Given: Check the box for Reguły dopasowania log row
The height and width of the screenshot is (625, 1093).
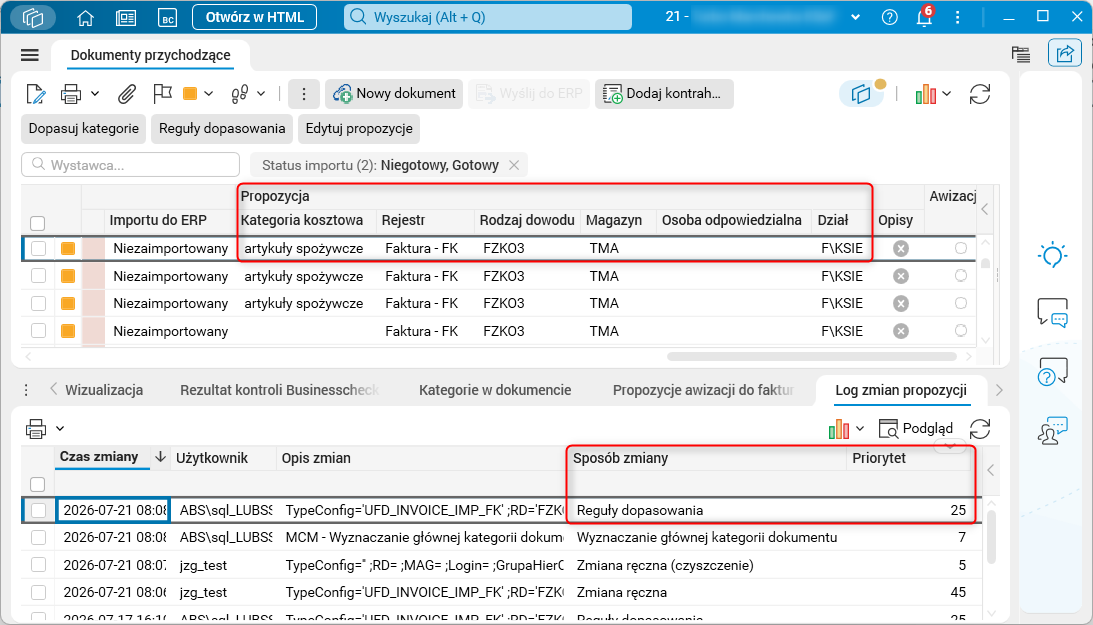Looking at the screenshot, I should coord(38,511).
